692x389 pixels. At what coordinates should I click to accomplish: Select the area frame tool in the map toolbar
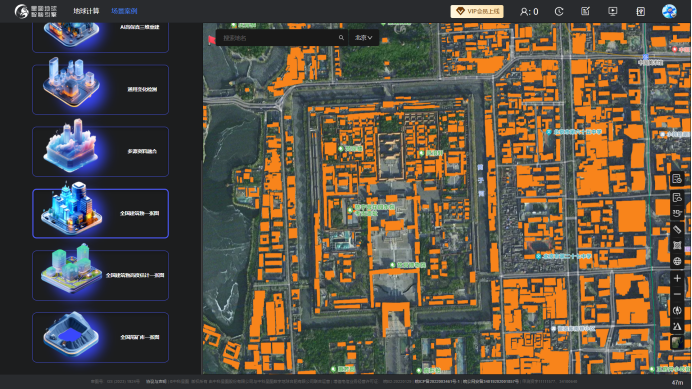tap(677, 245)
